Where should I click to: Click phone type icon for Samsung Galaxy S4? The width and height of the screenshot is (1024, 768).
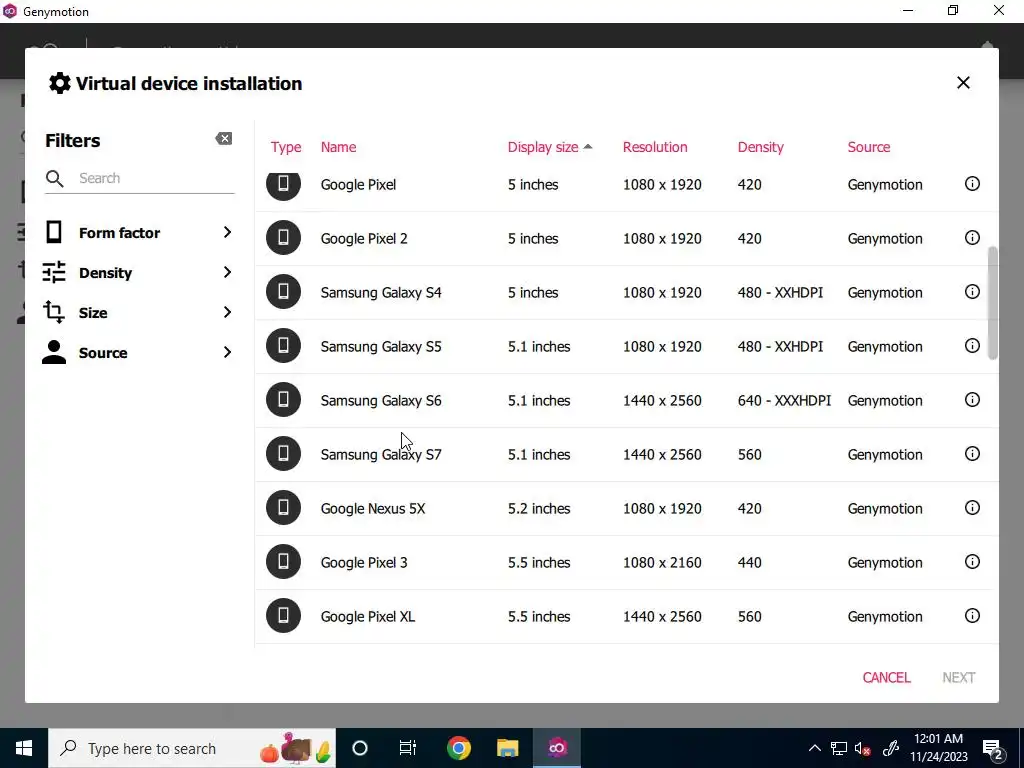click(283, 292)
